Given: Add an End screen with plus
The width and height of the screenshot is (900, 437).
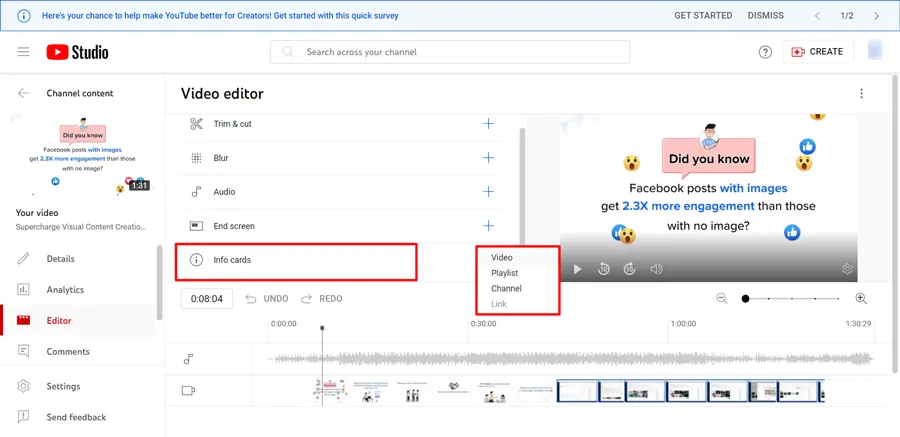Looking at the screenshot, I should [488, 226].
